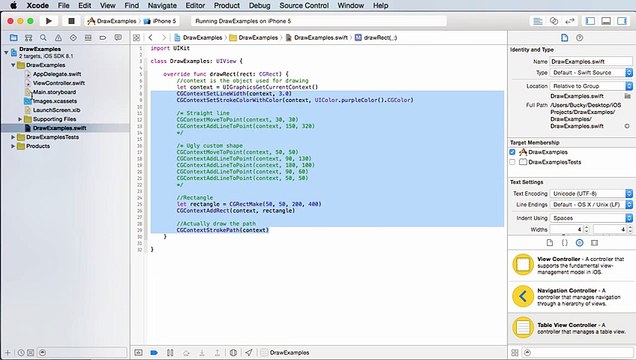
Task: Show the Media library
Action: coord(594,243)
